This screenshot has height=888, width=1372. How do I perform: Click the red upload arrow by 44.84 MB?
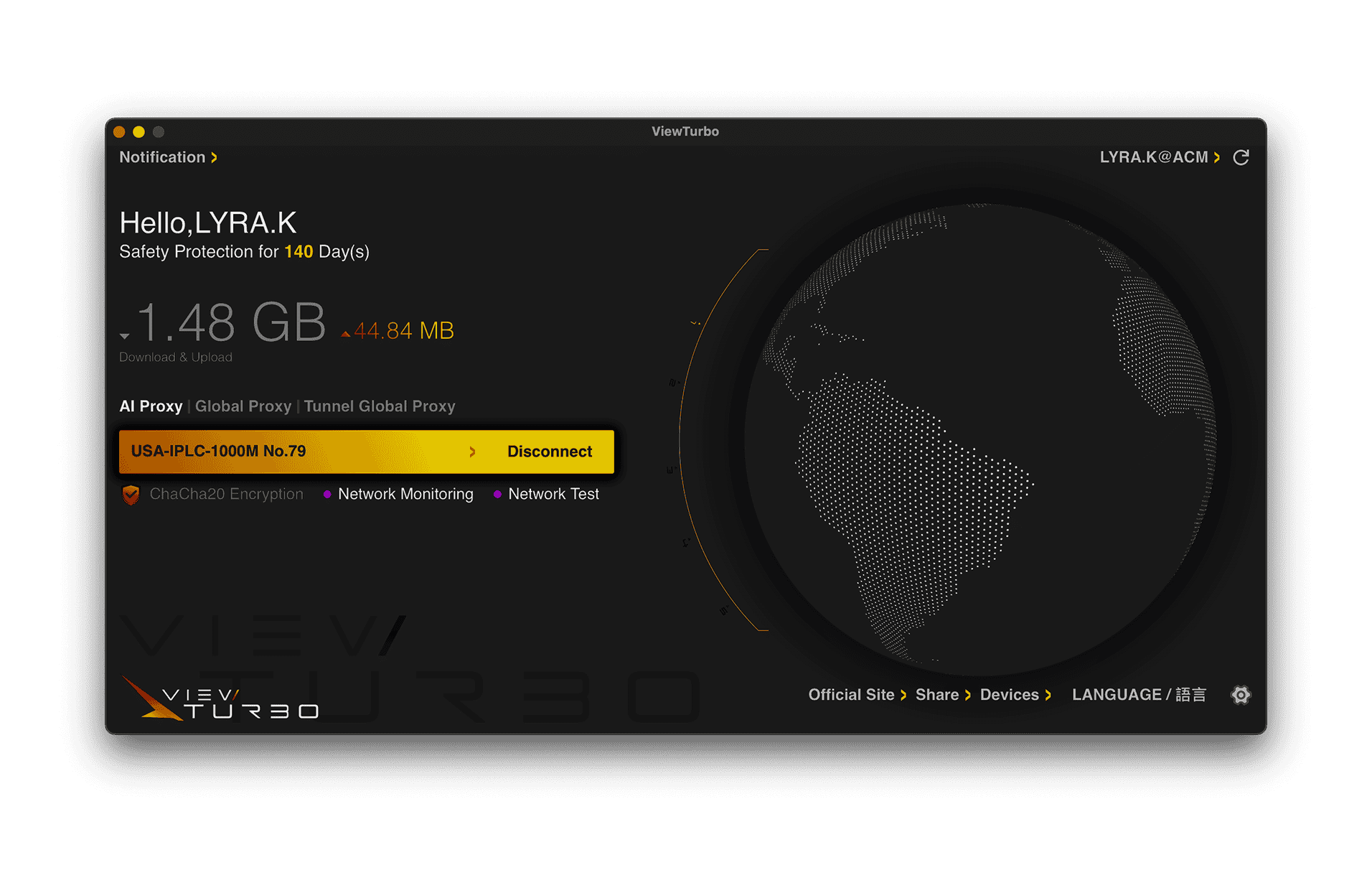(x=345, y=334)
